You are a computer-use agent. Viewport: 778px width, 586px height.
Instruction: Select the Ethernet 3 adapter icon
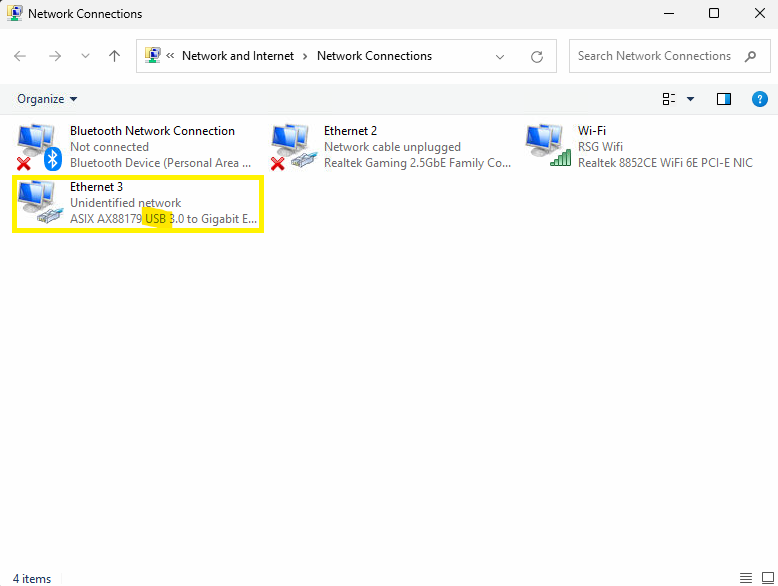click(x=38, y=202)
